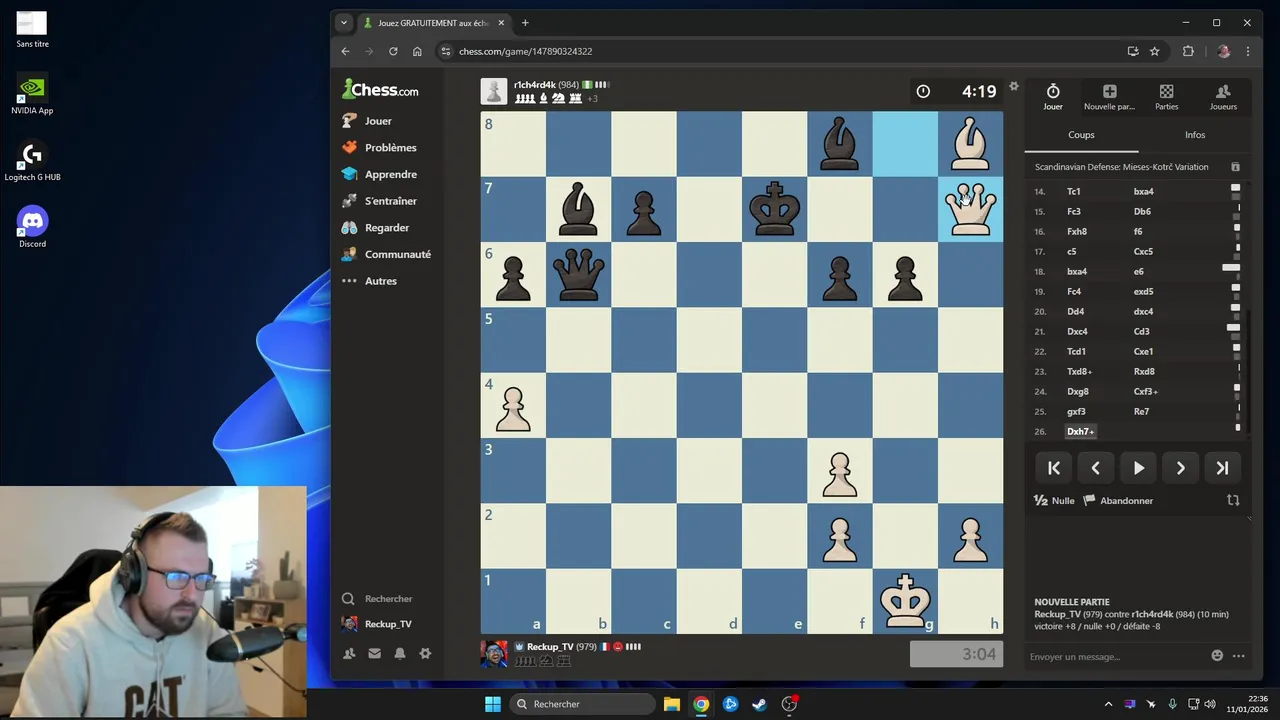Select the Parties tab

point(1166,97)
